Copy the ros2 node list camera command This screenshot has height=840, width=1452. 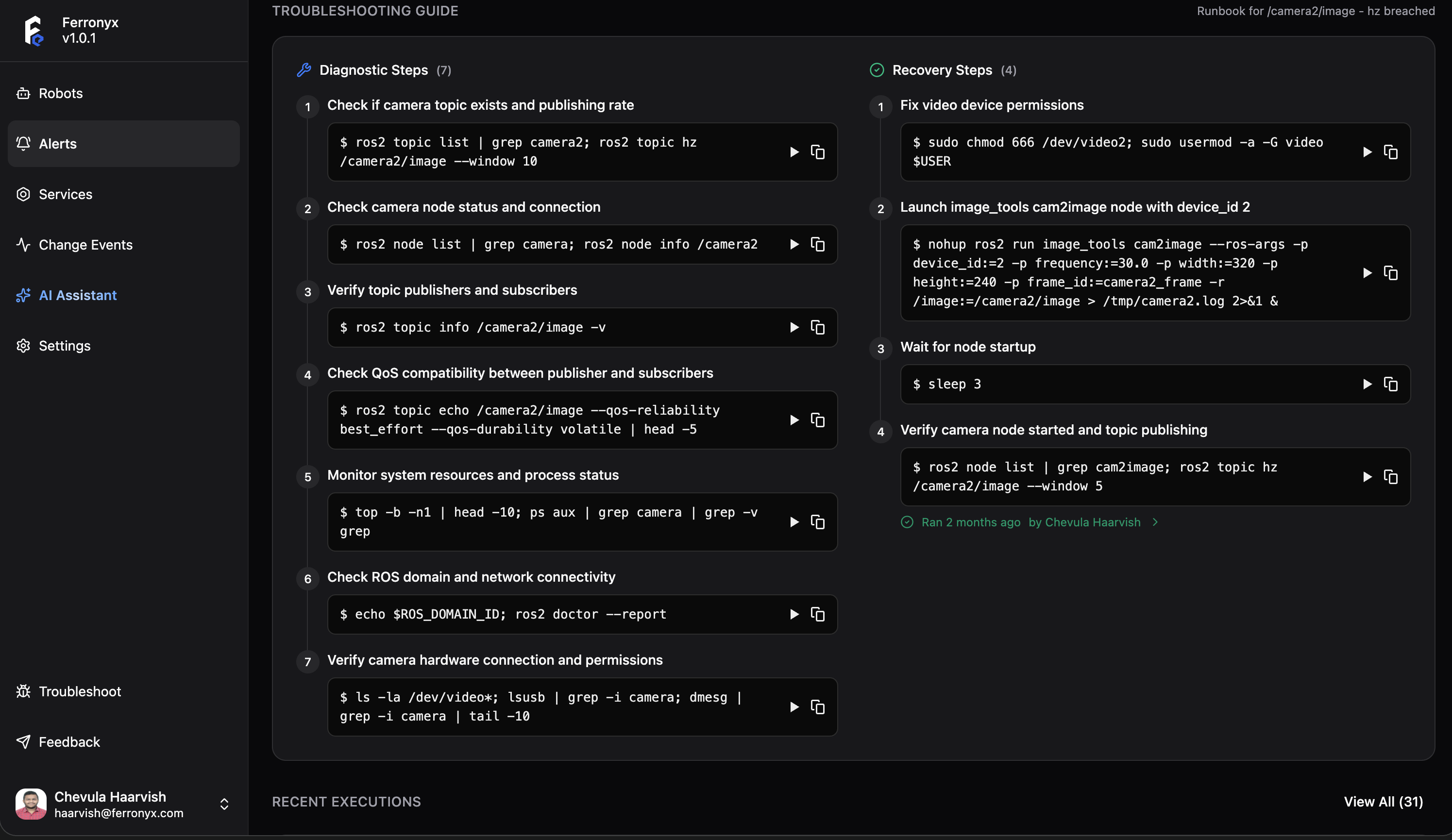click(x=818, y=244)
